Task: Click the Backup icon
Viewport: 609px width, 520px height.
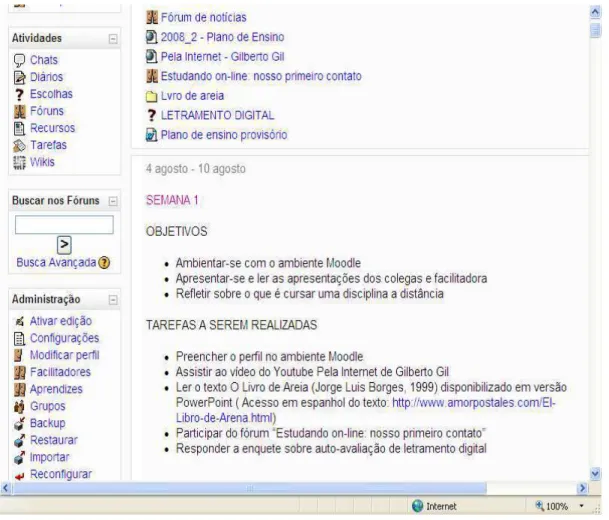Action: coord(19,424)
